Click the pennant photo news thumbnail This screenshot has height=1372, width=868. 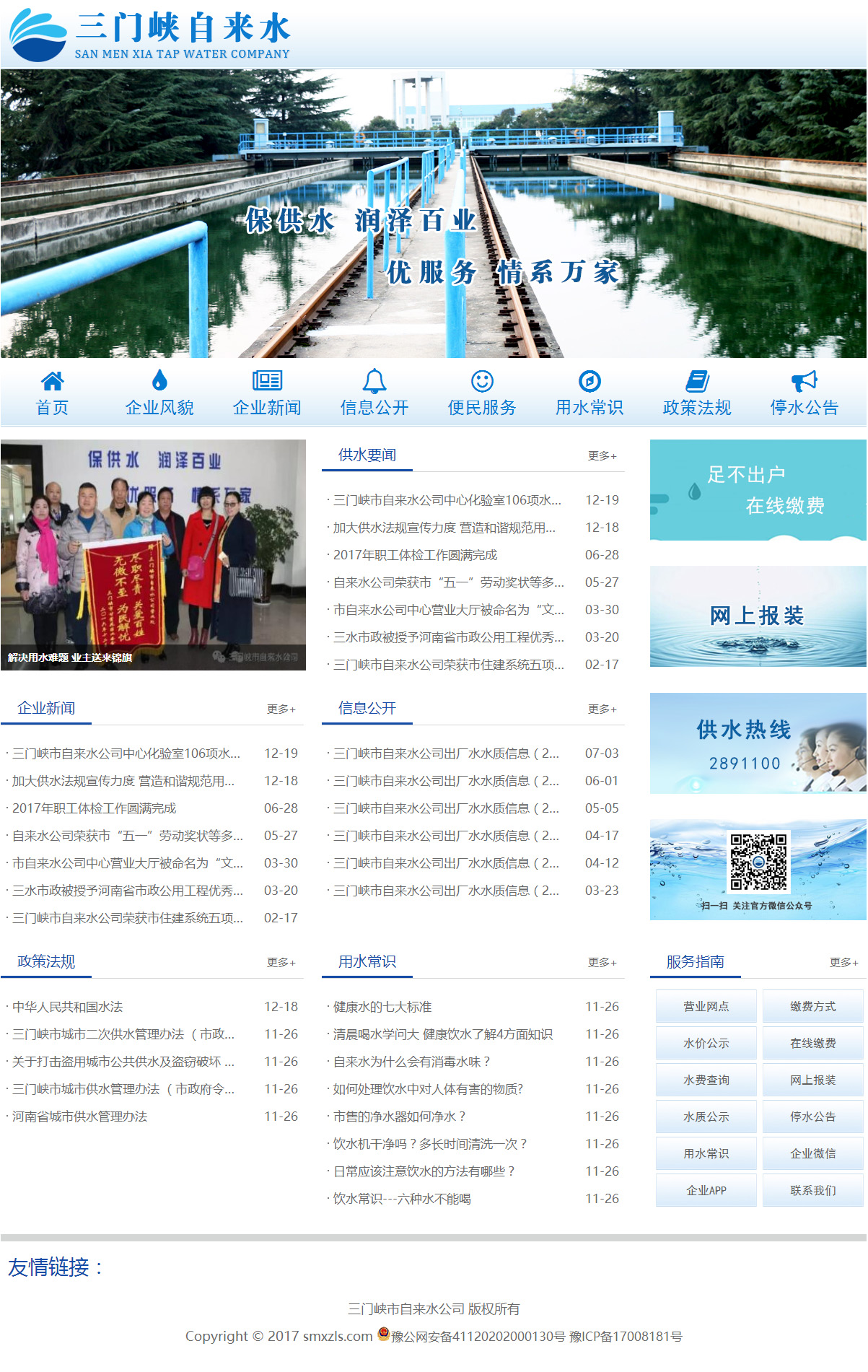click(x=153, y=555)
